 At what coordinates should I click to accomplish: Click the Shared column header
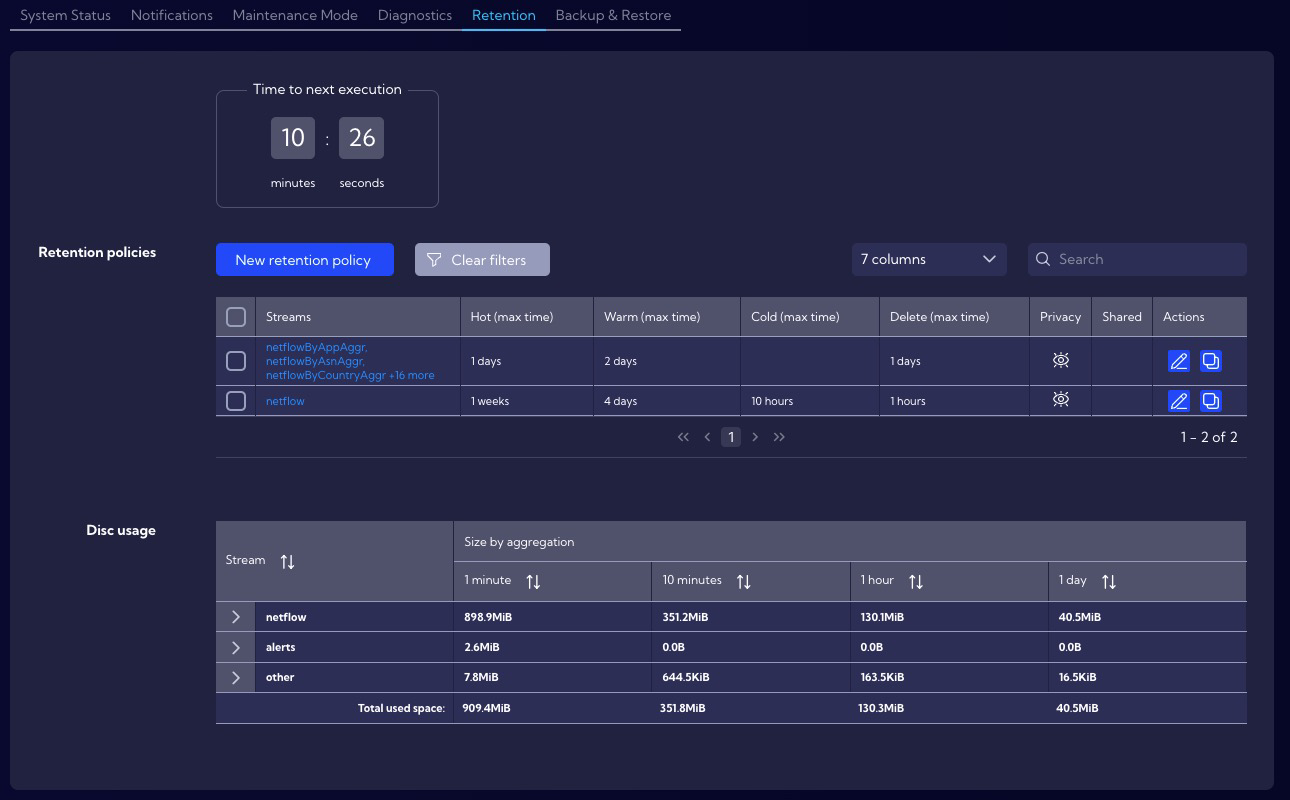click(1122, 317)
